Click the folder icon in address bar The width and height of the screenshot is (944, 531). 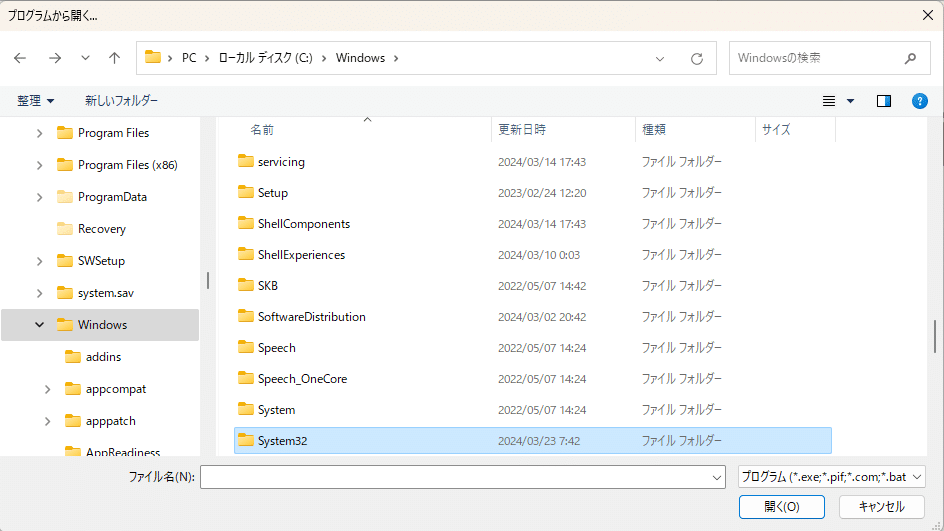153,57
